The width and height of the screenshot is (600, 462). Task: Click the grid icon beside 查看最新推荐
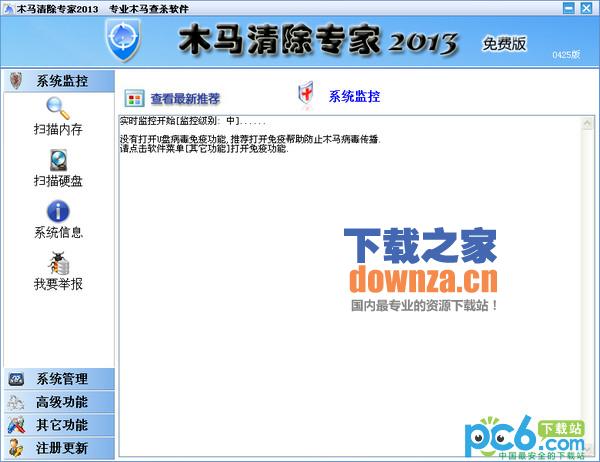[134, 98]
